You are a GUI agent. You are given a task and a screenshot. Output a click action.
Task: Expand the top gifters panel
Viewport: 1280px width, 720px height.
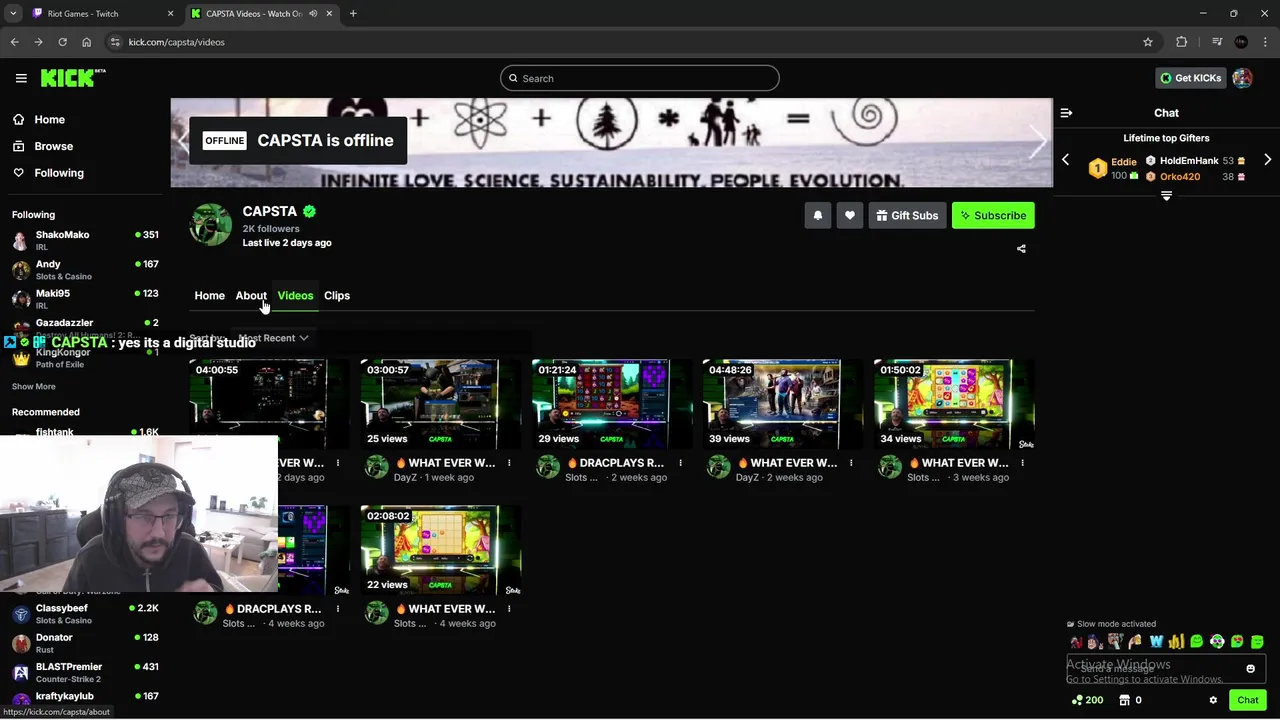coord(1166,196)
